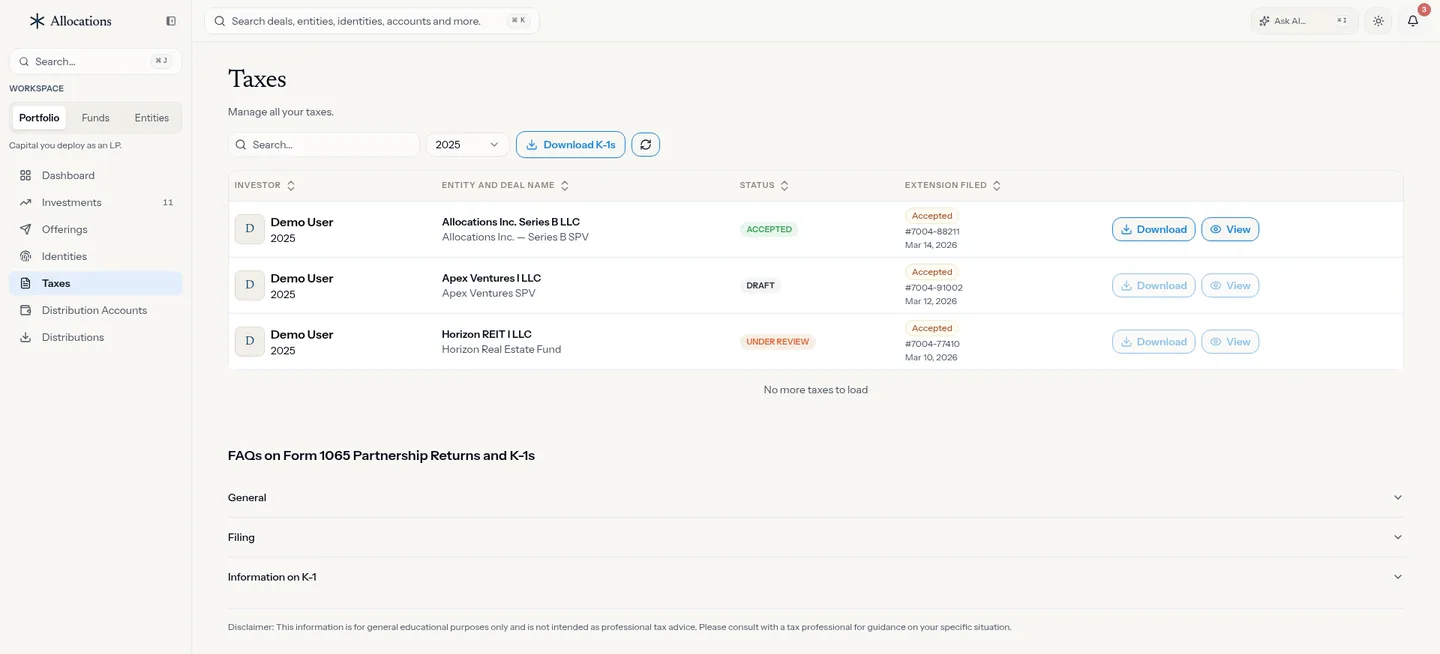
Task: Click the sidebar Search field
Action: click(96, 61)
